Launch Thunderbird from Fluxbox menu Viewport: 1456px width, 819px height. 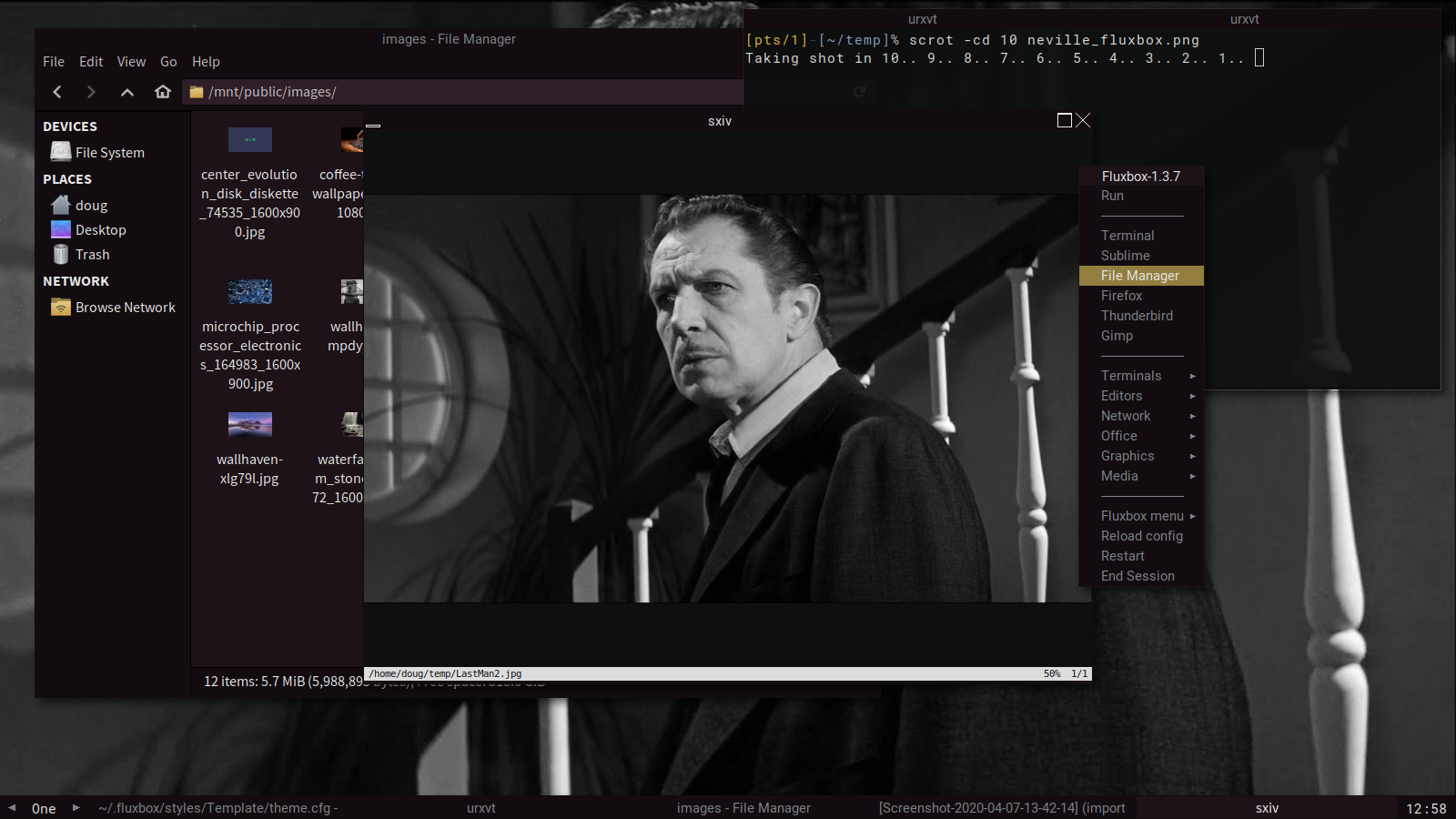point(1141,316)
